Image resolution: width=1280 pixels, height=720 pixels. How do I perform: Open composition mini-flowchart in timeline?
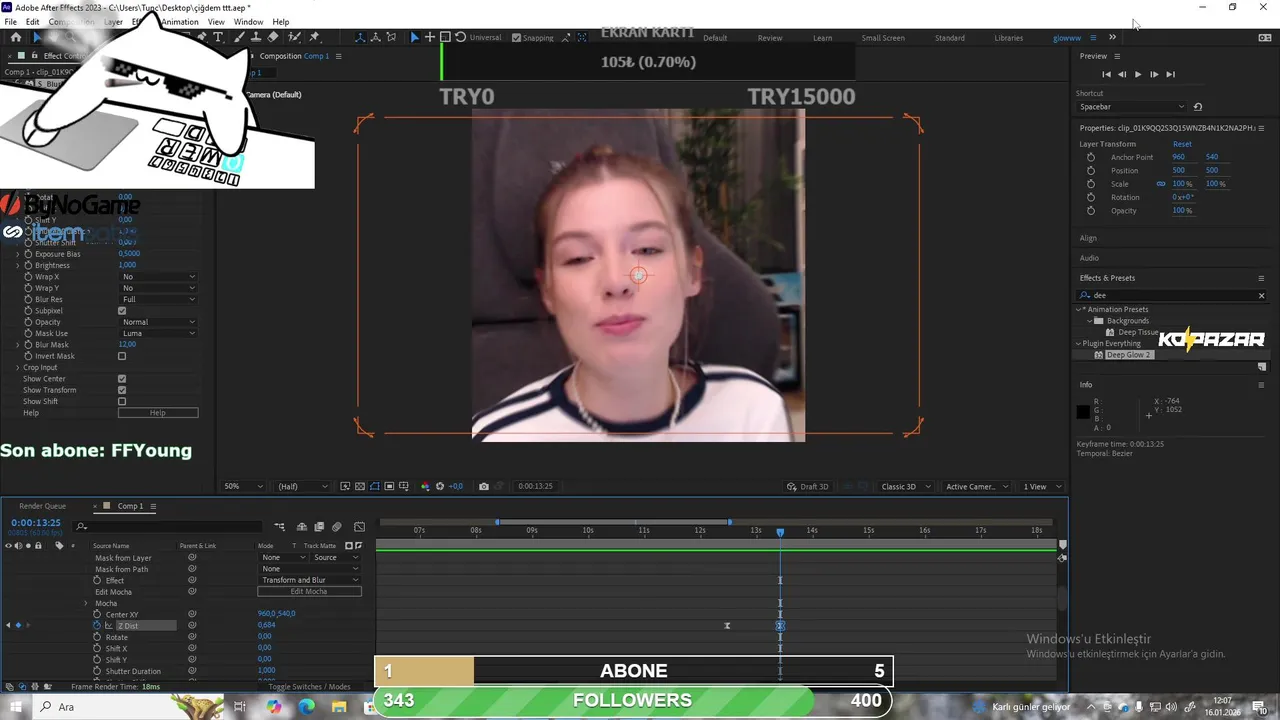(x=280, y=526)
